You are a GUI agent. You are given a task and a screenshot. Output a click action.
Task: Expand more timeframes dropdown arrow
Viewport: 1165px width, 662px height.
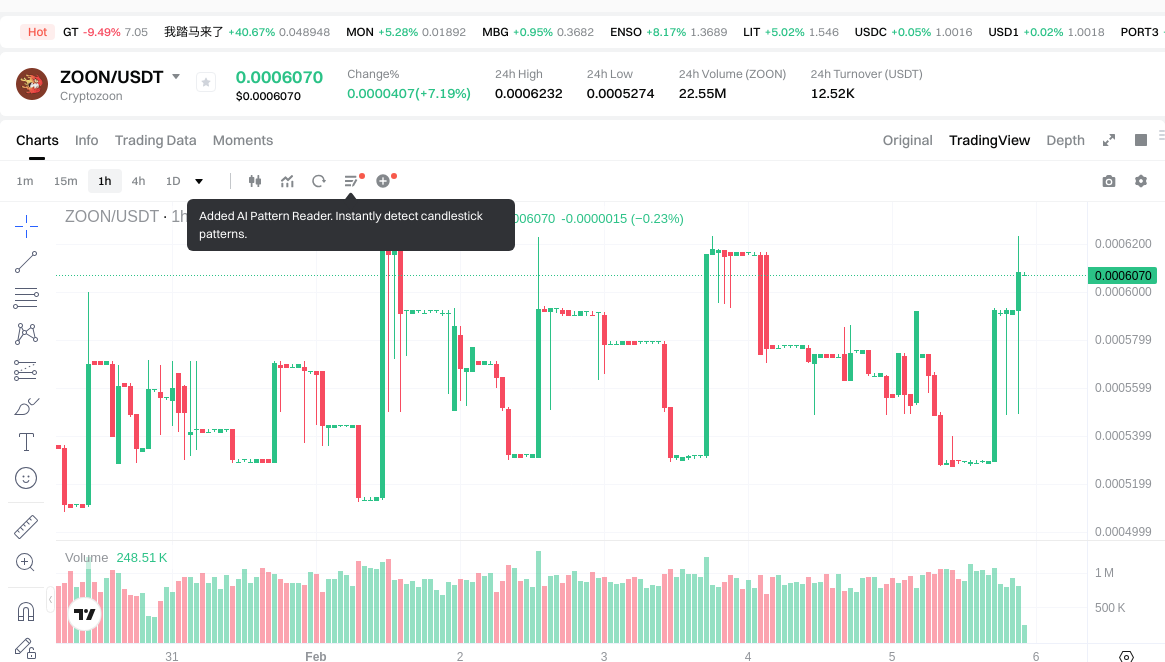pyautogui.click(x=199, y=181)
